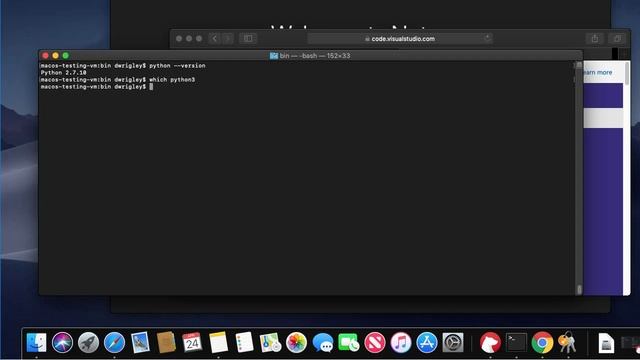
Task: Open Keychain Access keys icon in Dock
Action: (x=568, y=342)
